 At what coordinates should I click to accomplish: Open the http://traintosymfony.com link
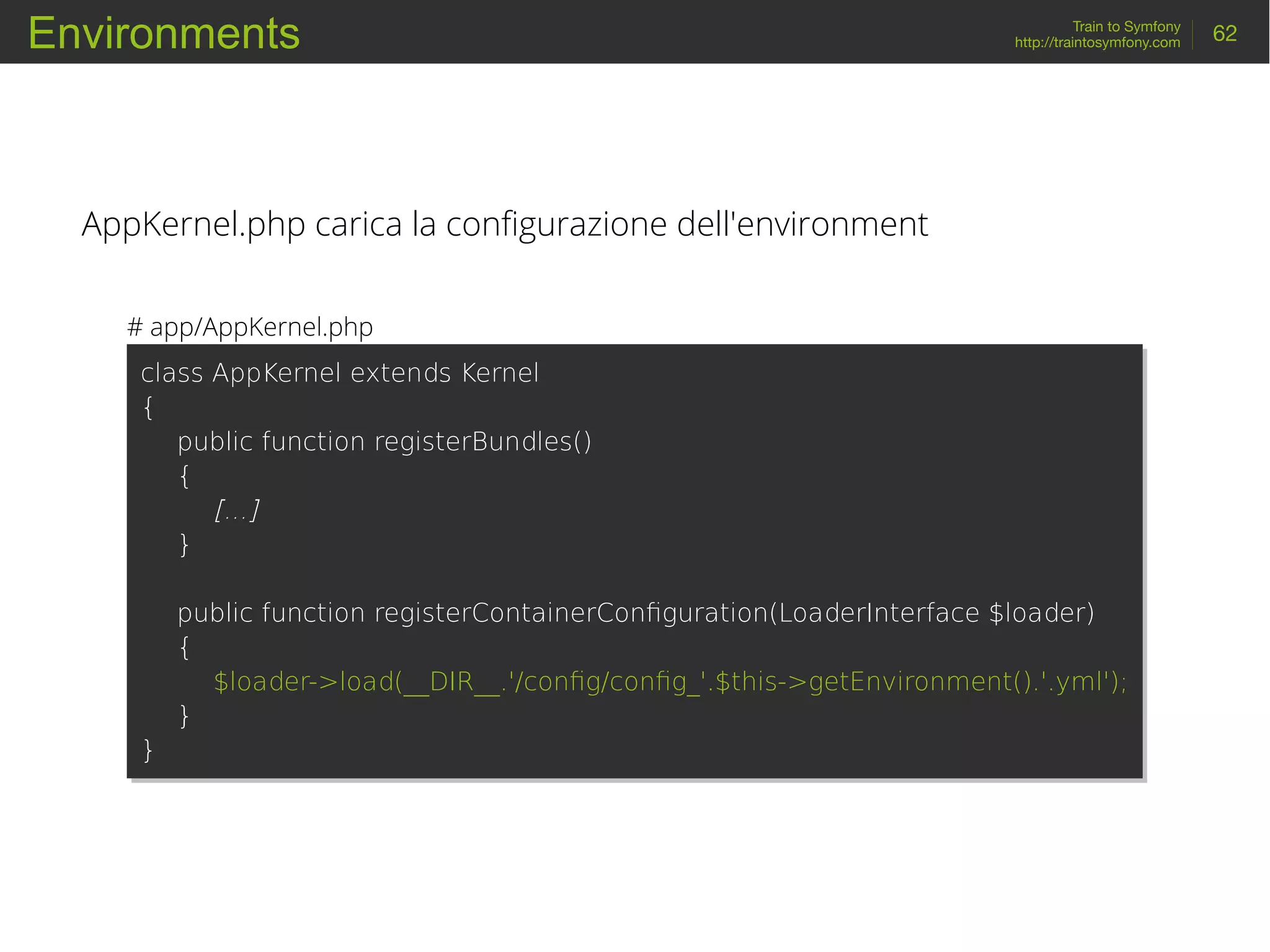pos(1097,43)
